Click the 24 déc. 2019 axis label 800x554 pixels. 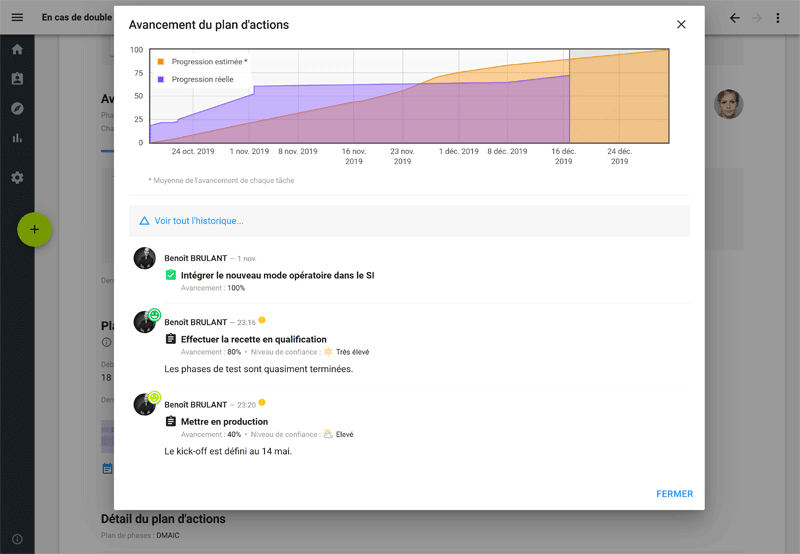point(619,156)
